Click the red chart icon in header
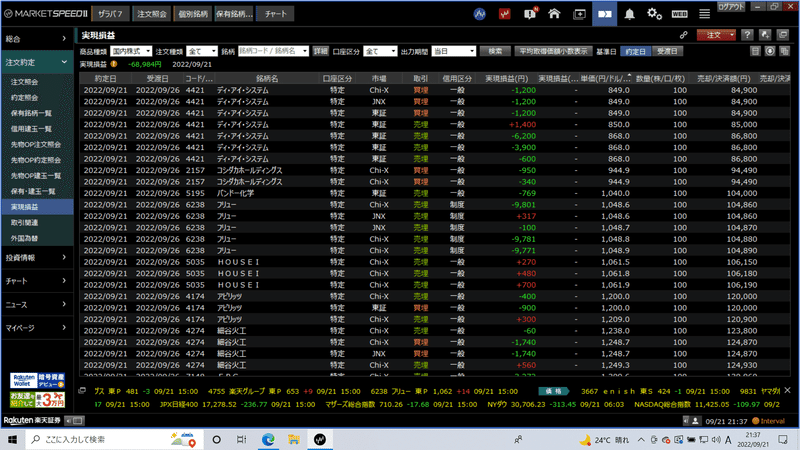The image size is (800, 450). click(x=505, y=14)
